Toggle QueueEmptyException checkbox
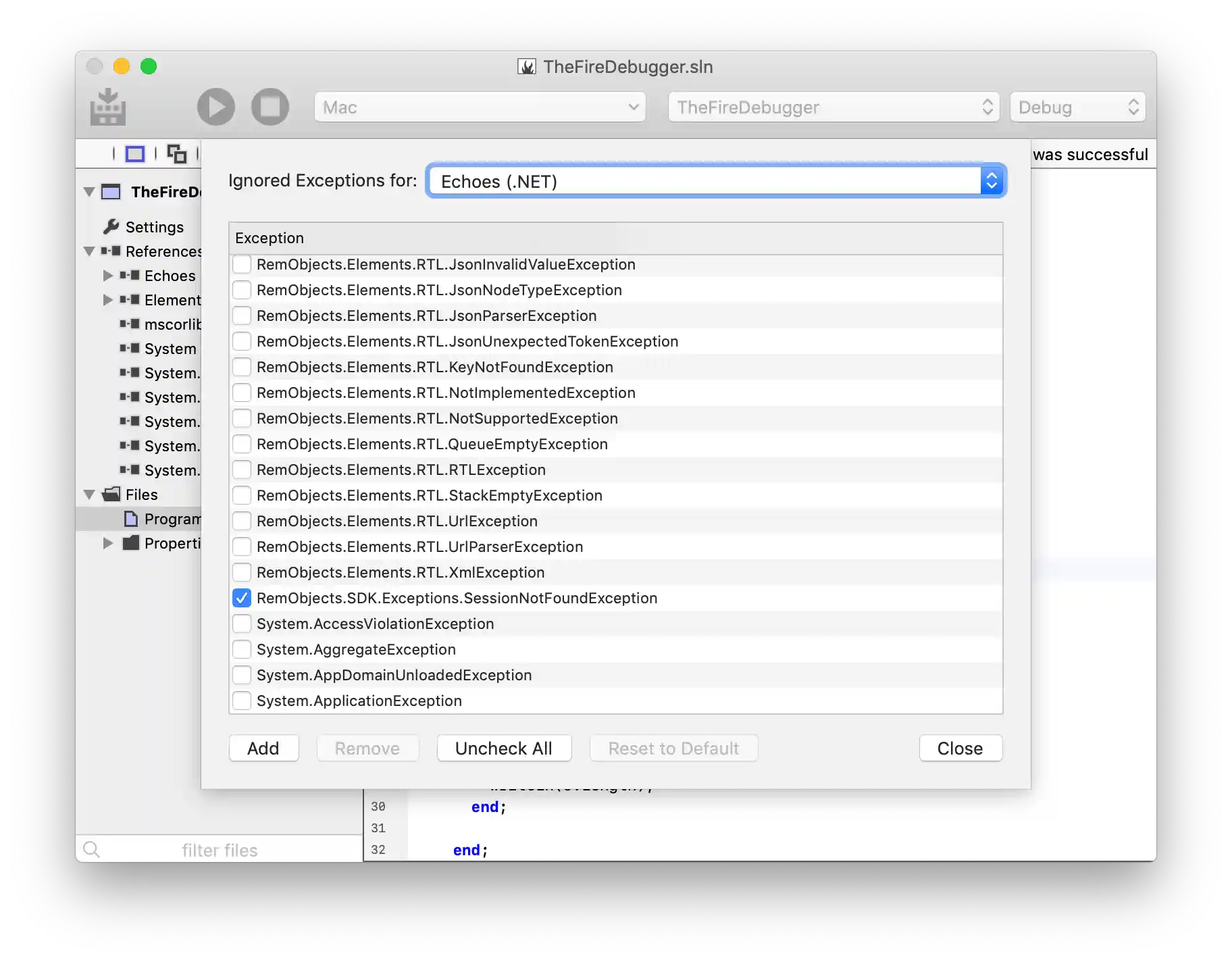Image resolution: width=1232 pixels, height=962 pixels. coord(242,444)
